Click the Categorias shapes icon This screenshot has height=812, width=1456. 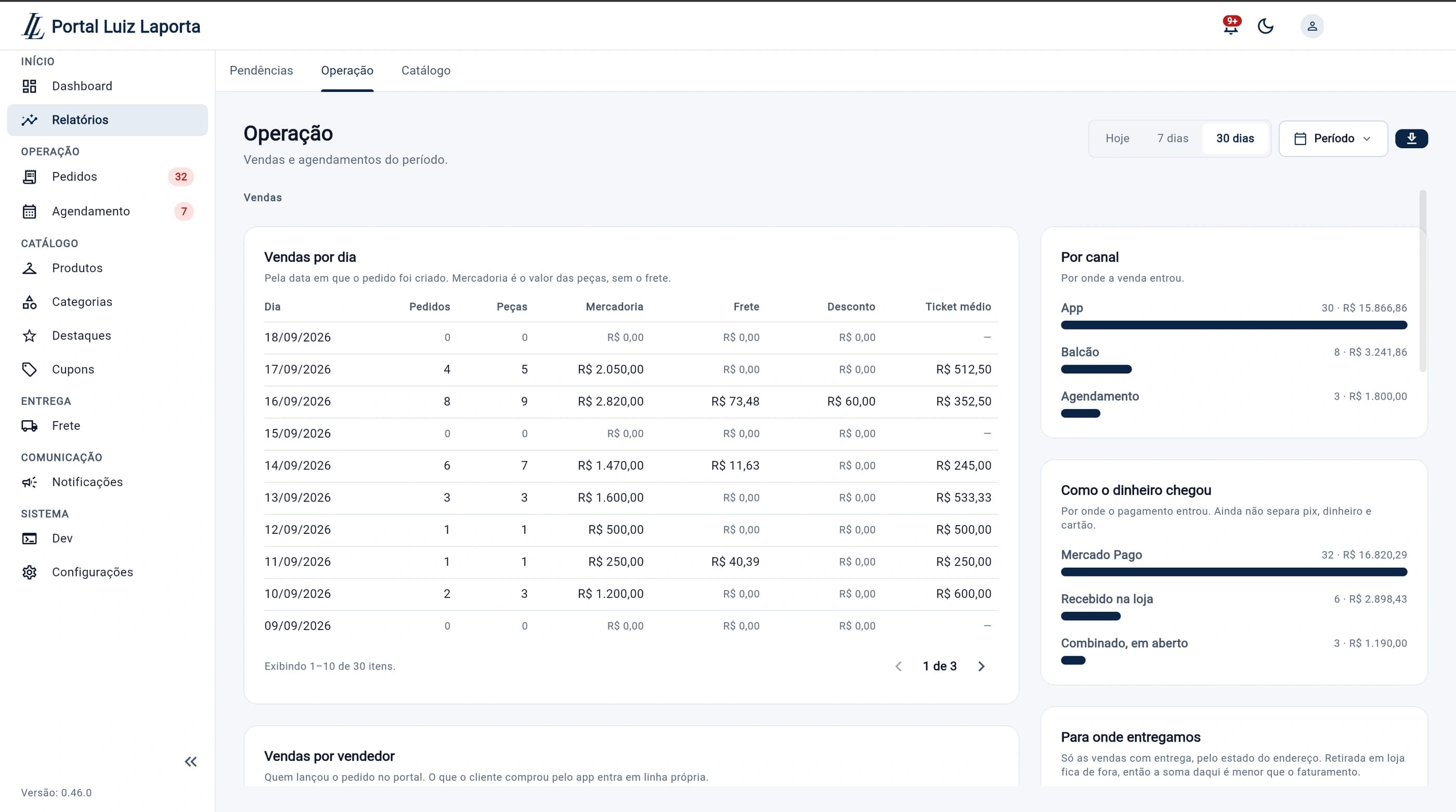tap(30, 302)
